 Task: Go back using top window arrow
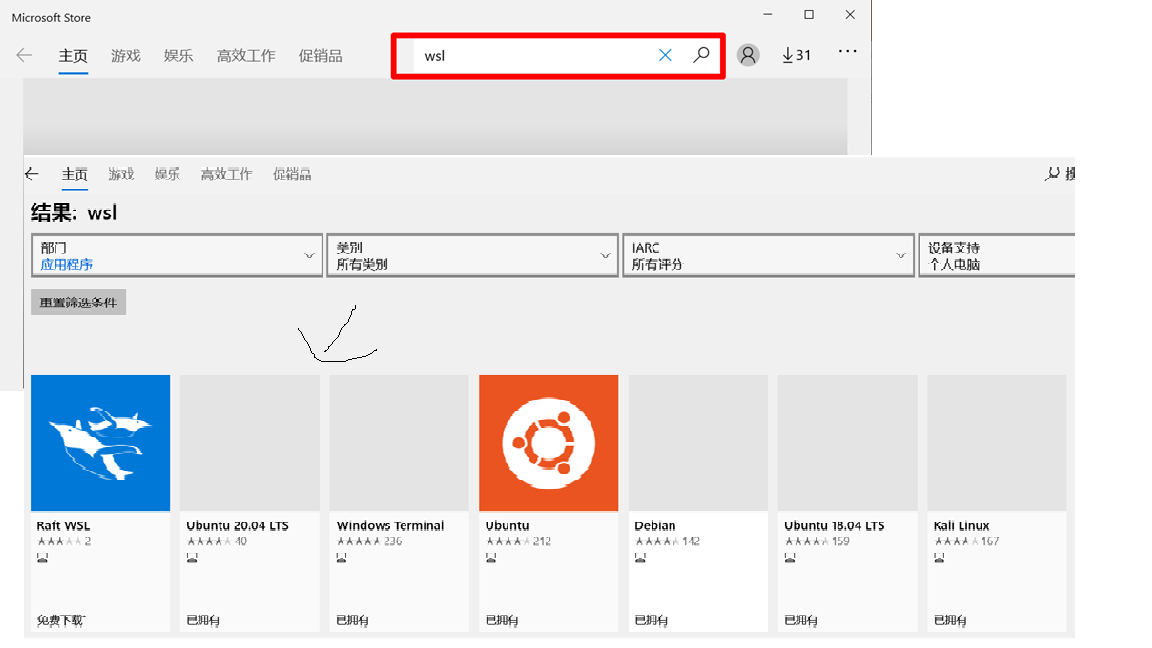point(24,55)
